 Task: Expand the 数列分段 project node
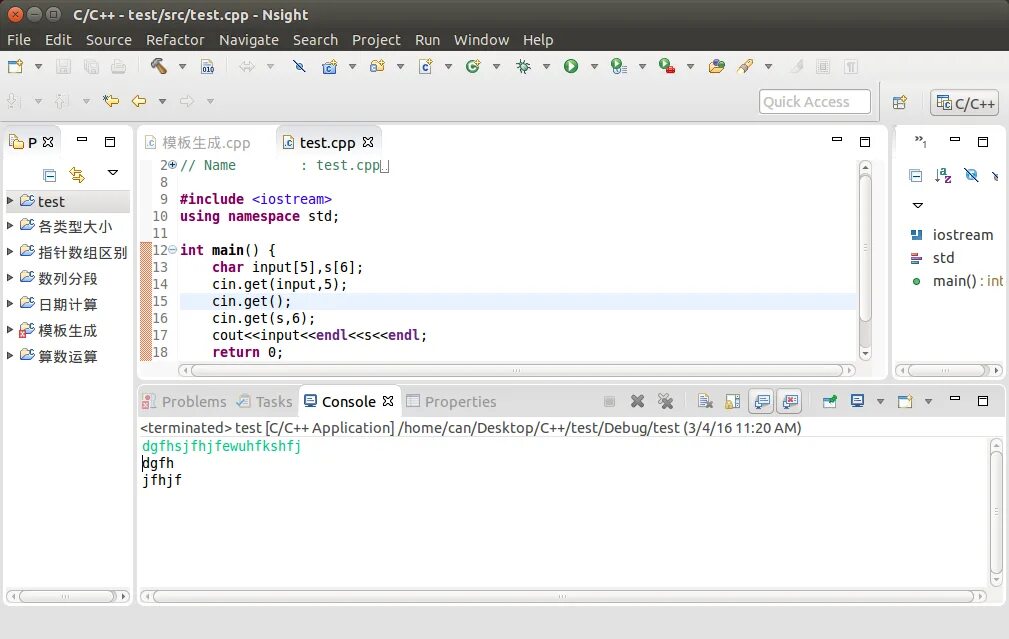tap(10, 278)
